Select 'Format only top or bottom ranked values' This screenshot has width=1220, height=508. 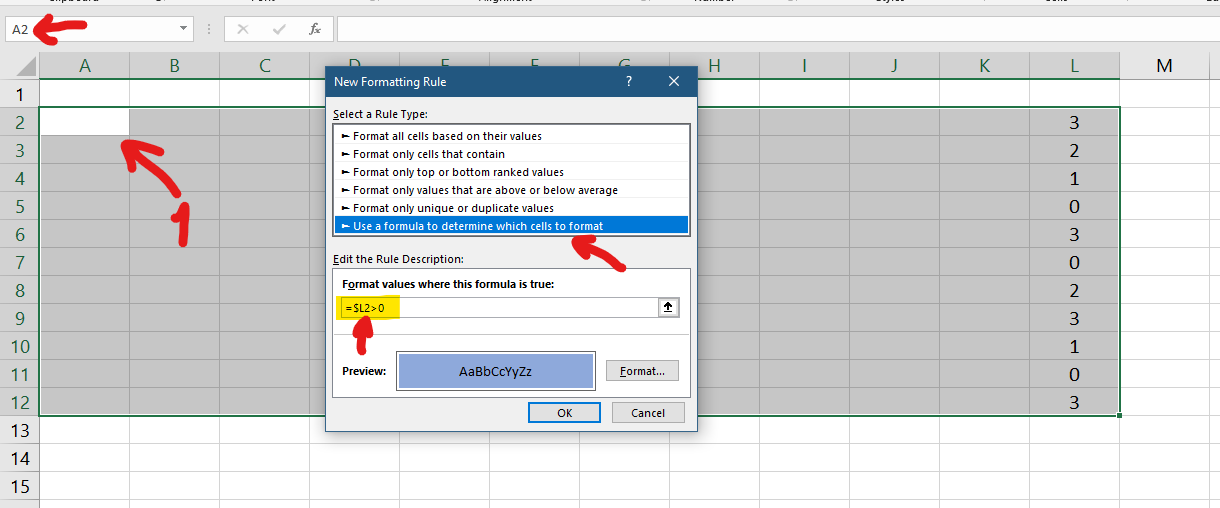tap(511, 171)
